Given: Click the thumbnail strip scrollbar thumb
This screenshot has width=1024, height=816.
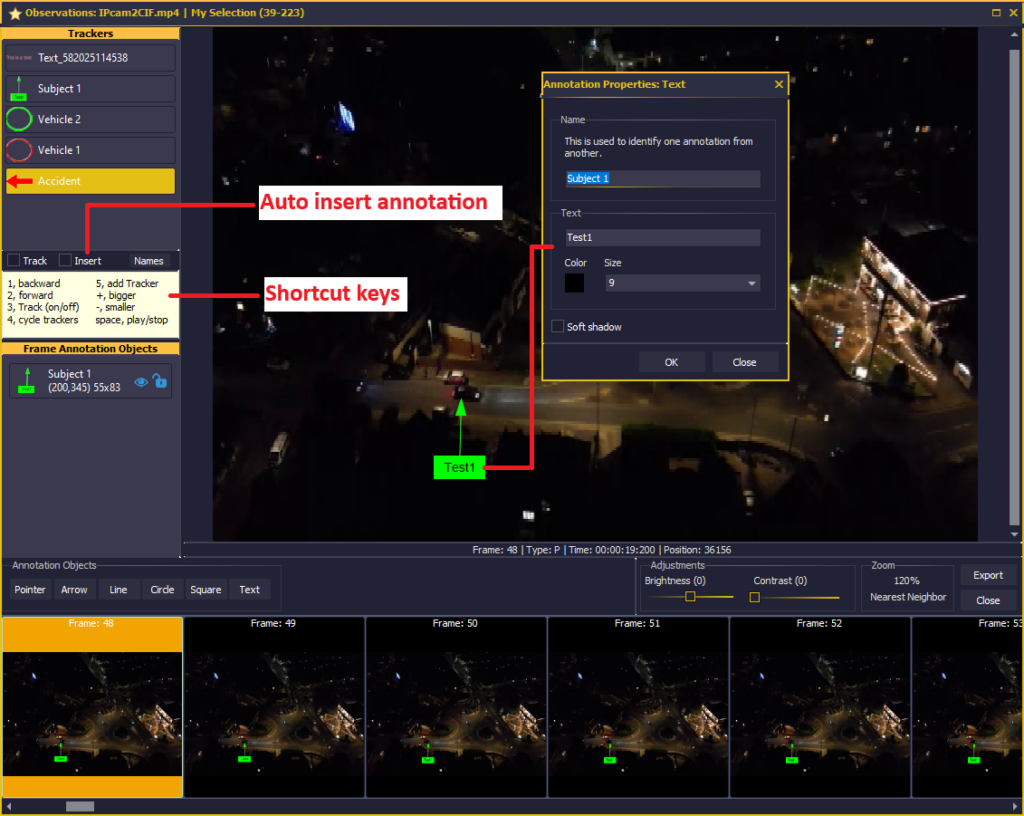Looking at the screenshot, I should point(80,806).
